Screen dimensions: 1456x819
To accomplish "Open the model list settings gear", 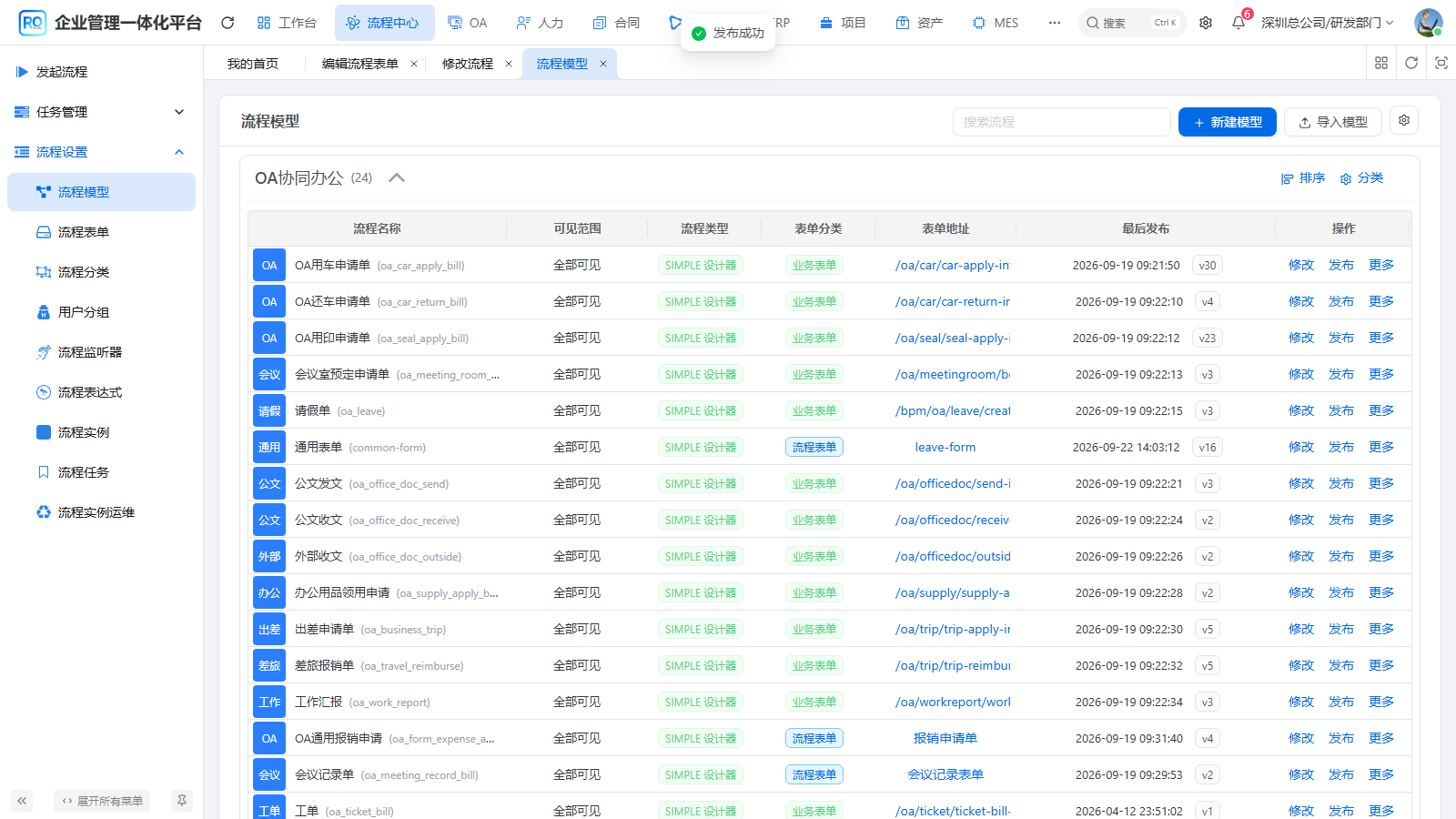I will pos(1404,120).
